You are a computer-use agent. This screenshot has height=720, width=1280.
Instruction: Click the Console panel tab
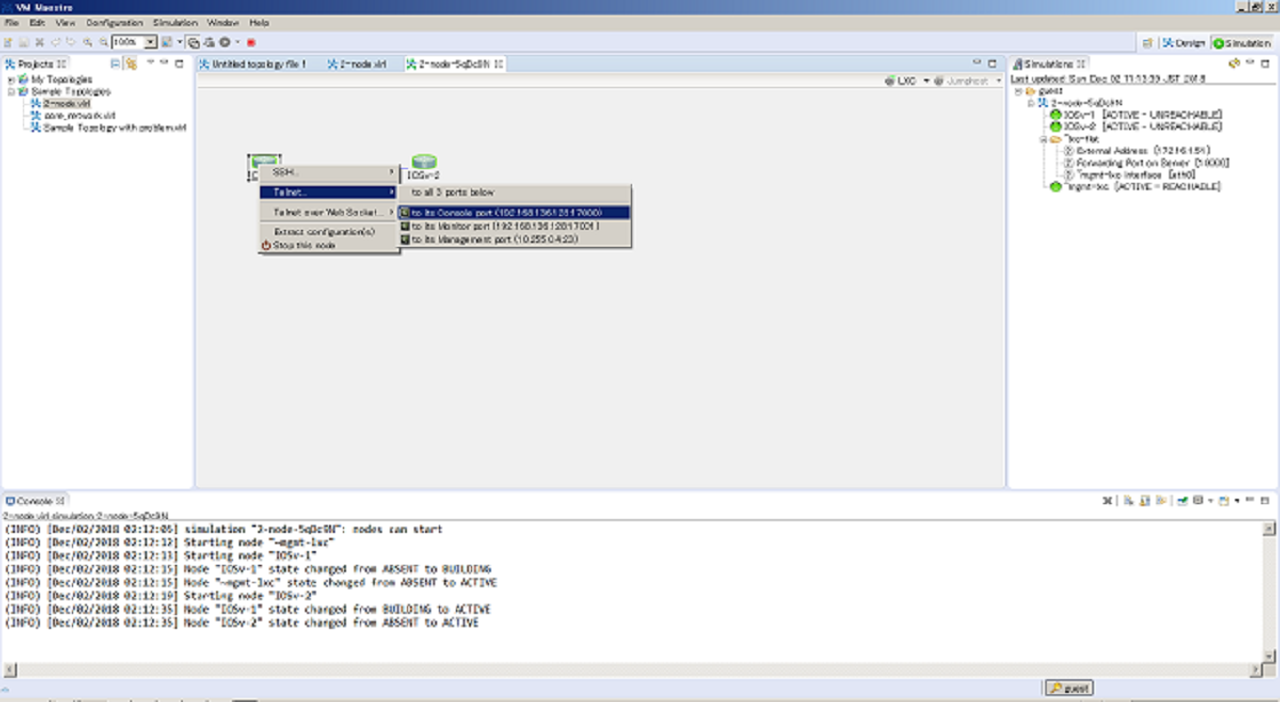[x=35, y=500]
